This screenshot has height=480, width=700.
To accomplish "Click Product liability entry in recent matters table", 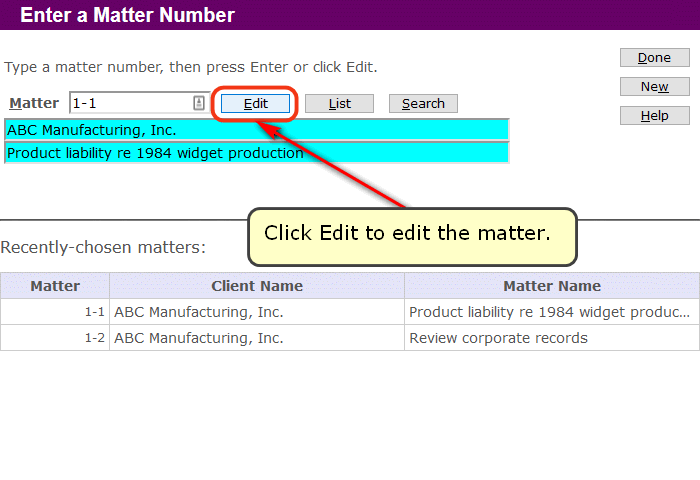I will (549, 312).
